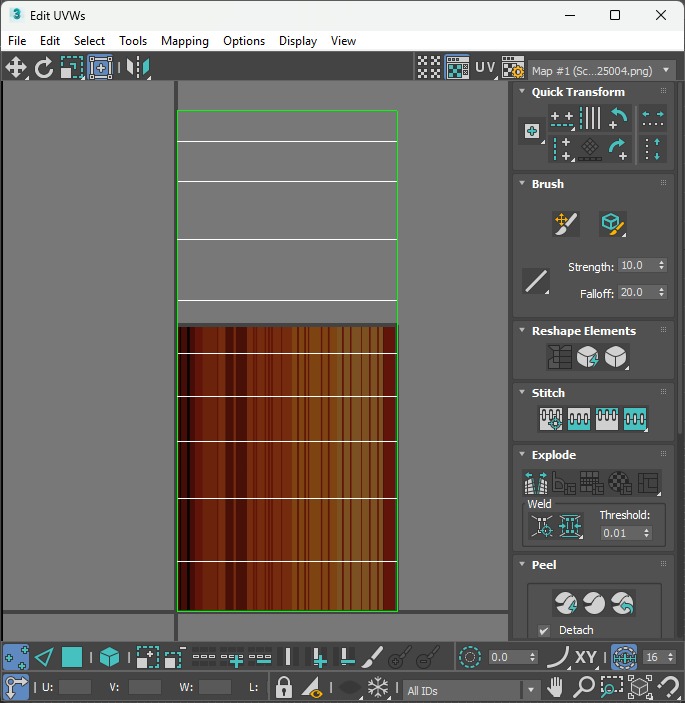Viewport: 685px width, 703px height.
Task: Click Stitch to Average icon
Action: [579, 419]
